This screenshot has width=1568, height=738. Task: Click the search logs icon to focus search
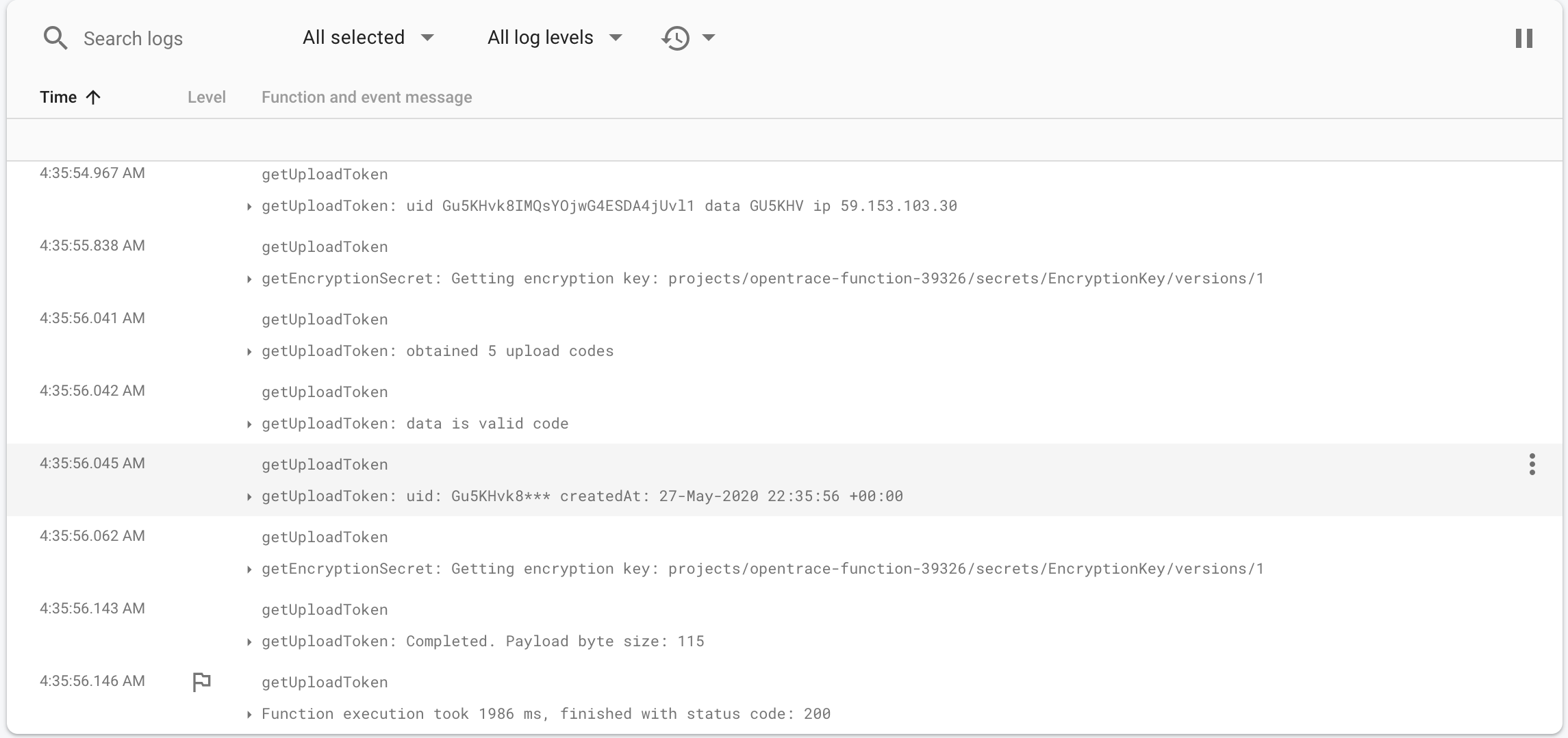(55, 38)
